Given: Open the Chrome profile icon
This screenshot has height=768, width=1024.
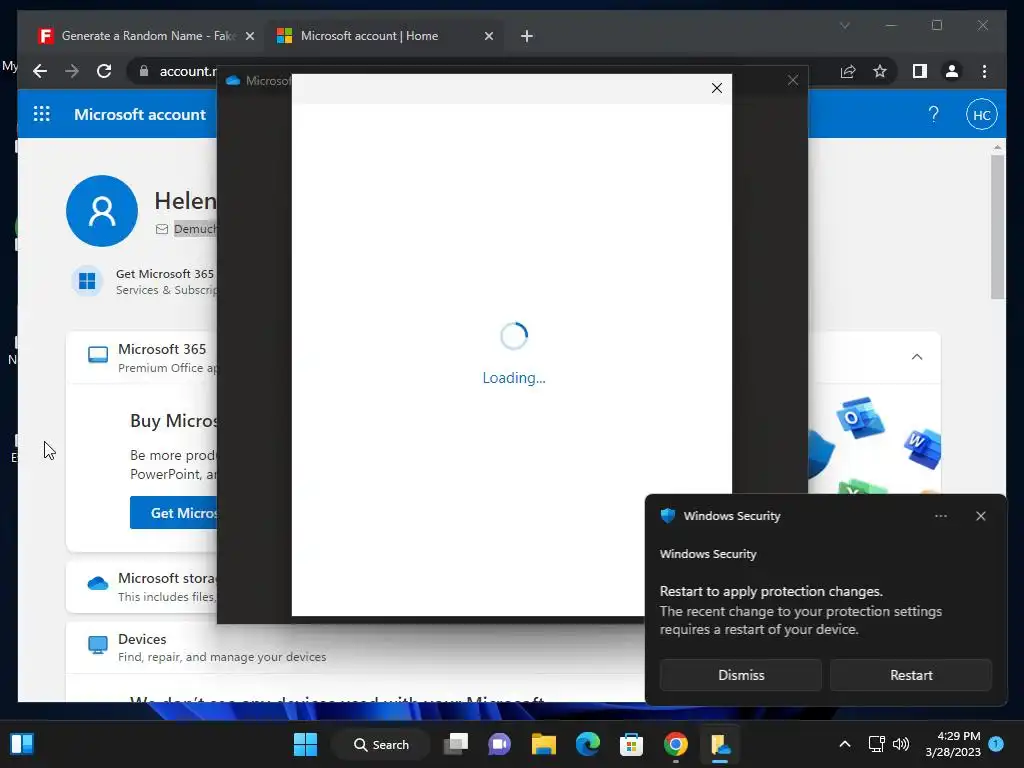Looking at the screenshot, I should pos(952,71).
